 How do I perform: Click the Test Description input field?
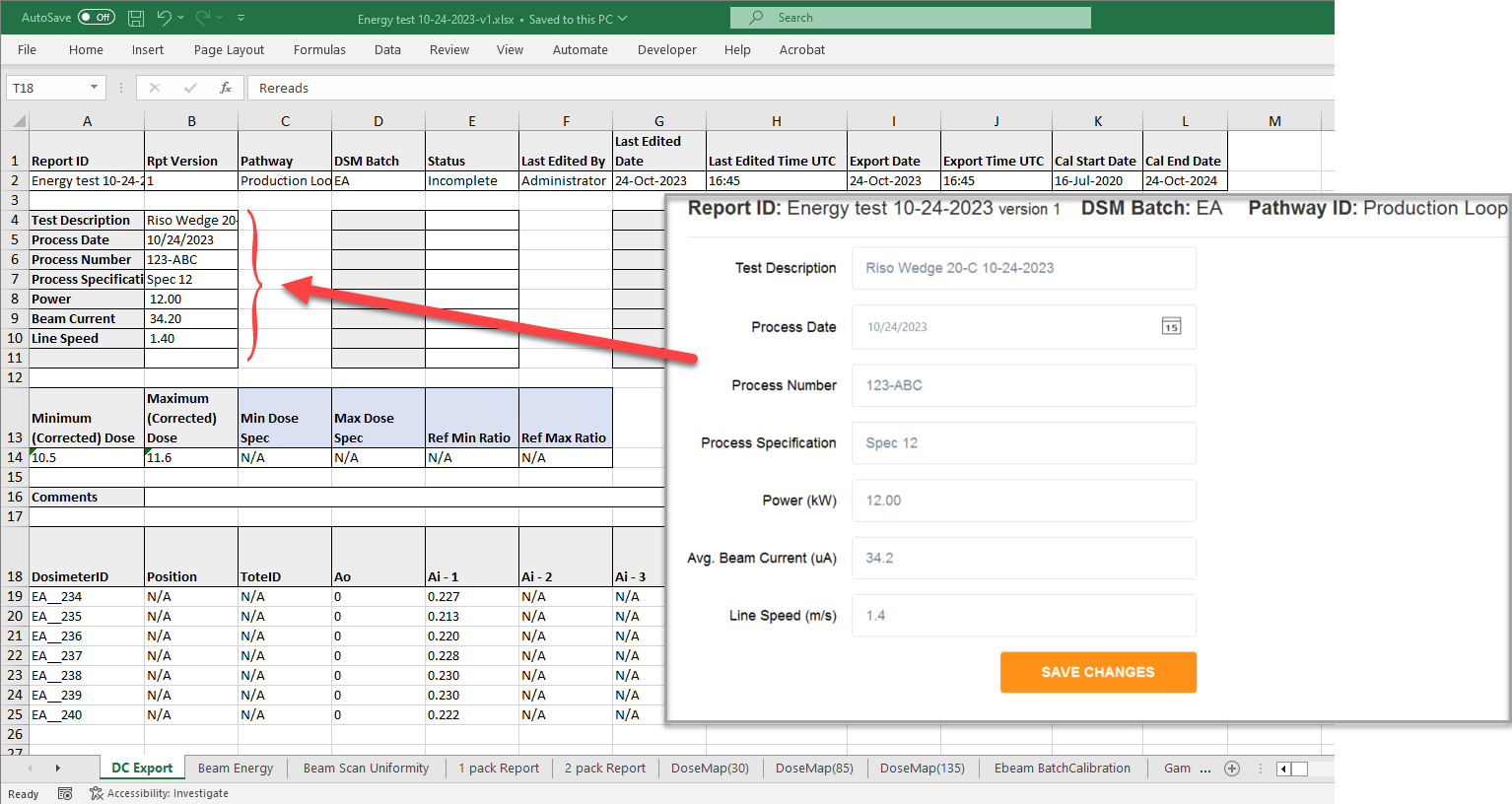[x=1024, y=268]
